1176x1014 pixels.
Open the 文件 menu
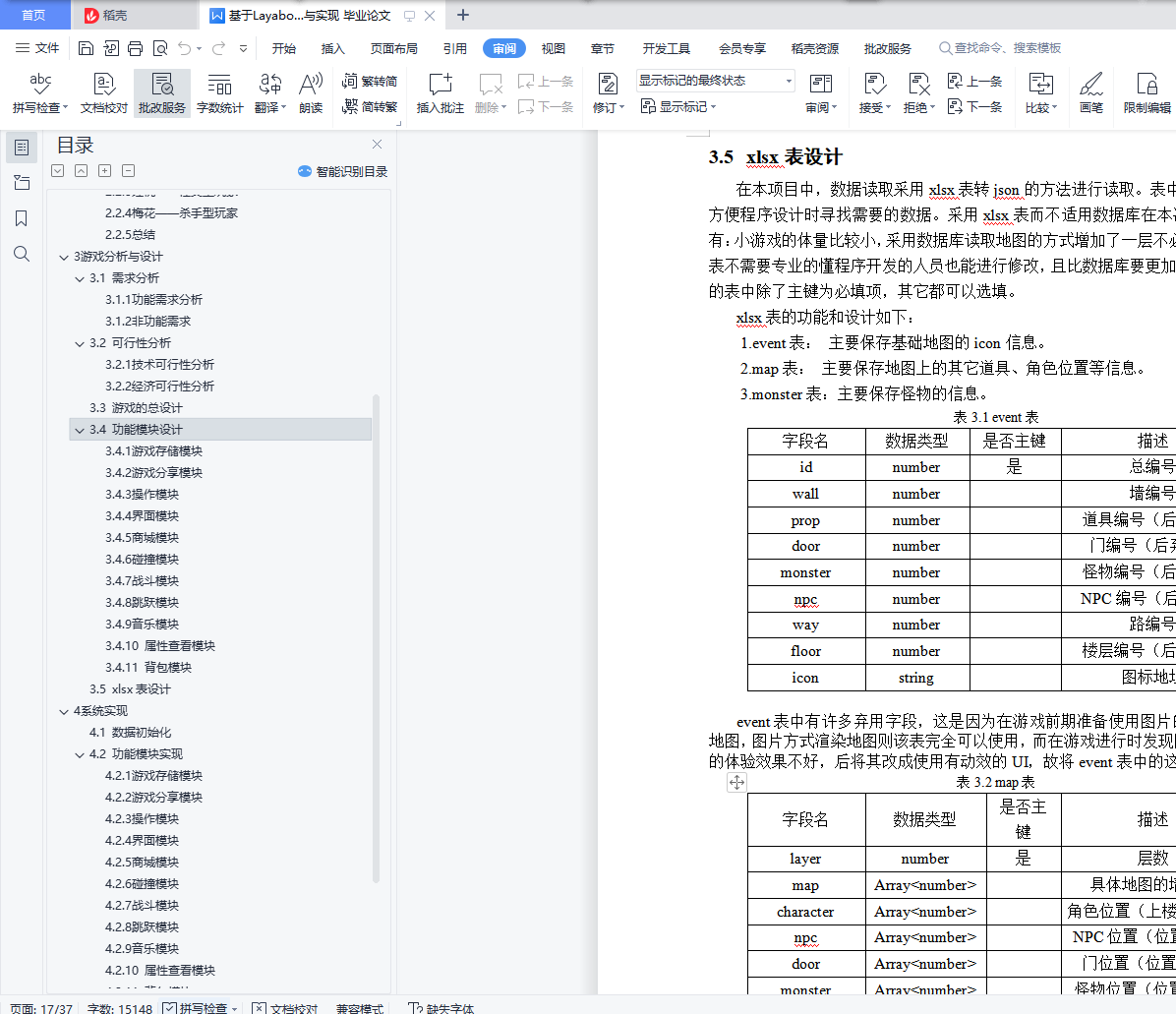coord(37,48)
